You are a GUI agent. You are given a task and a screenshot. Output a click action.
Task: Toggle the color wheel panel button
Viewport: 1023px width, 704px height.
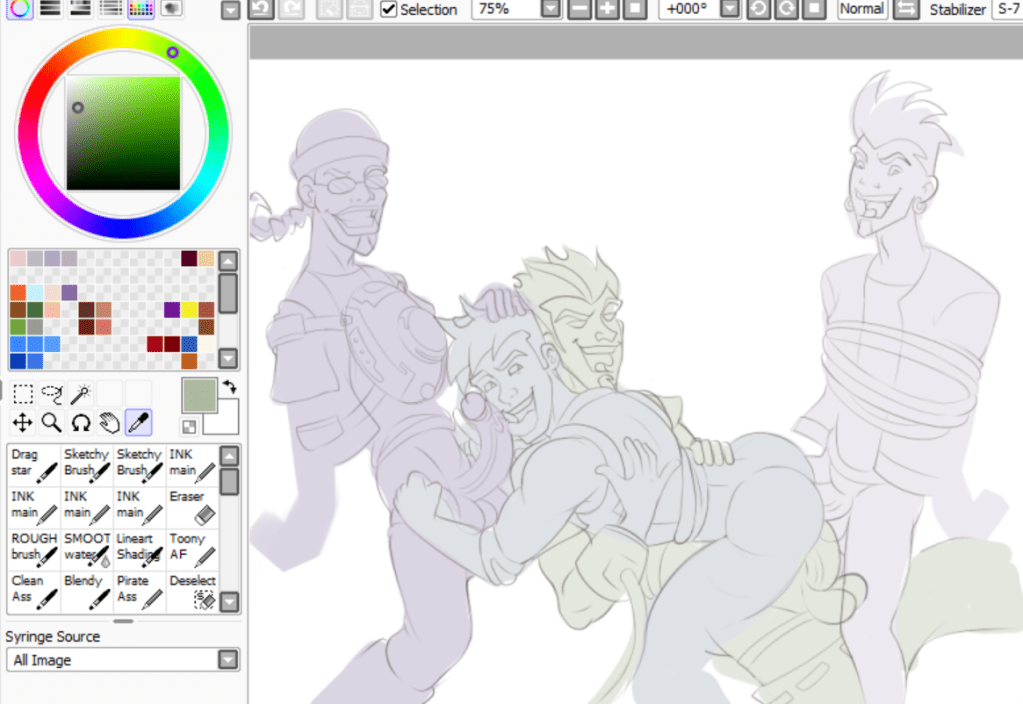pos(20,9)
